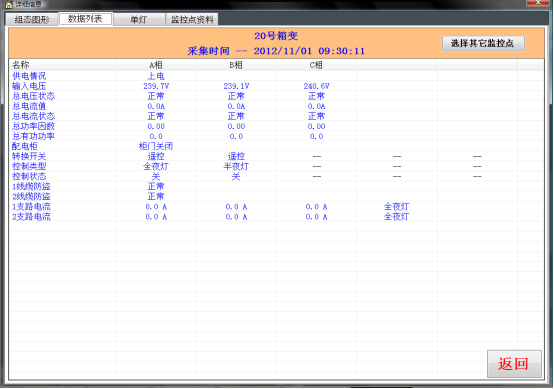Click the C相 column header

(316, 65)
